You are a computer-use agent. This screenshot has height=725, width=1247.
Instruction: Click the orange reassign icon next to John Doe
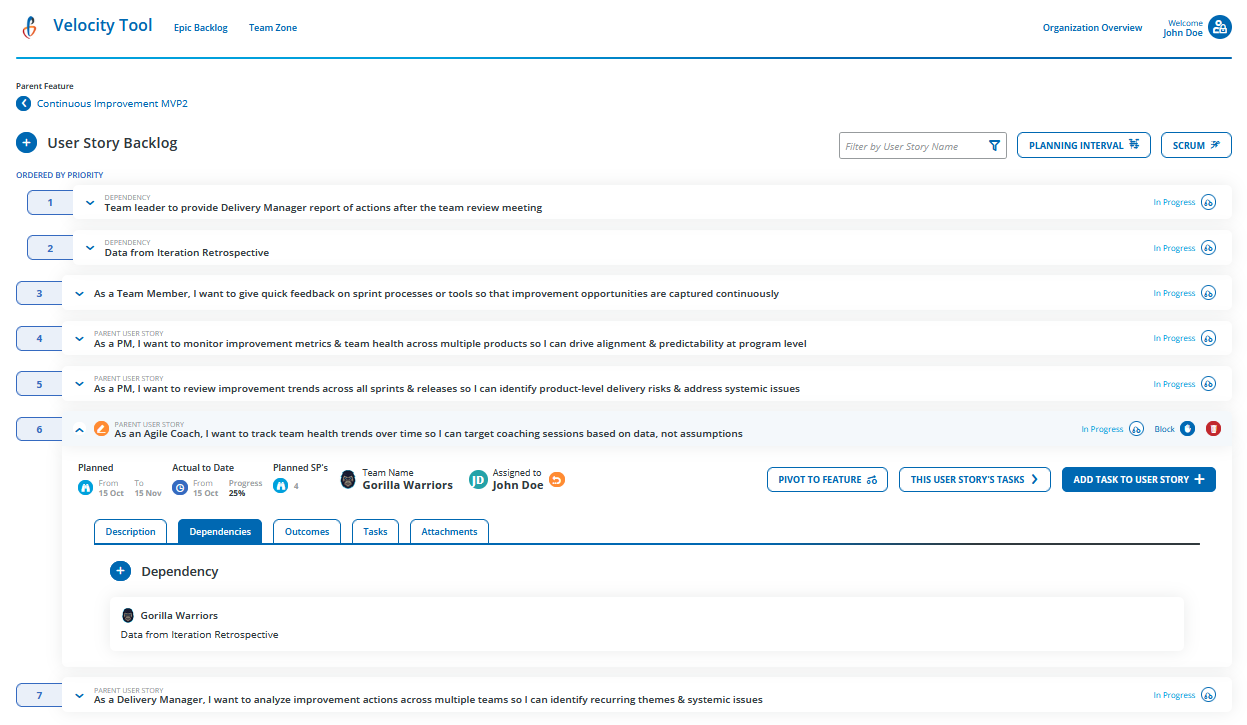tap(556, 480)
